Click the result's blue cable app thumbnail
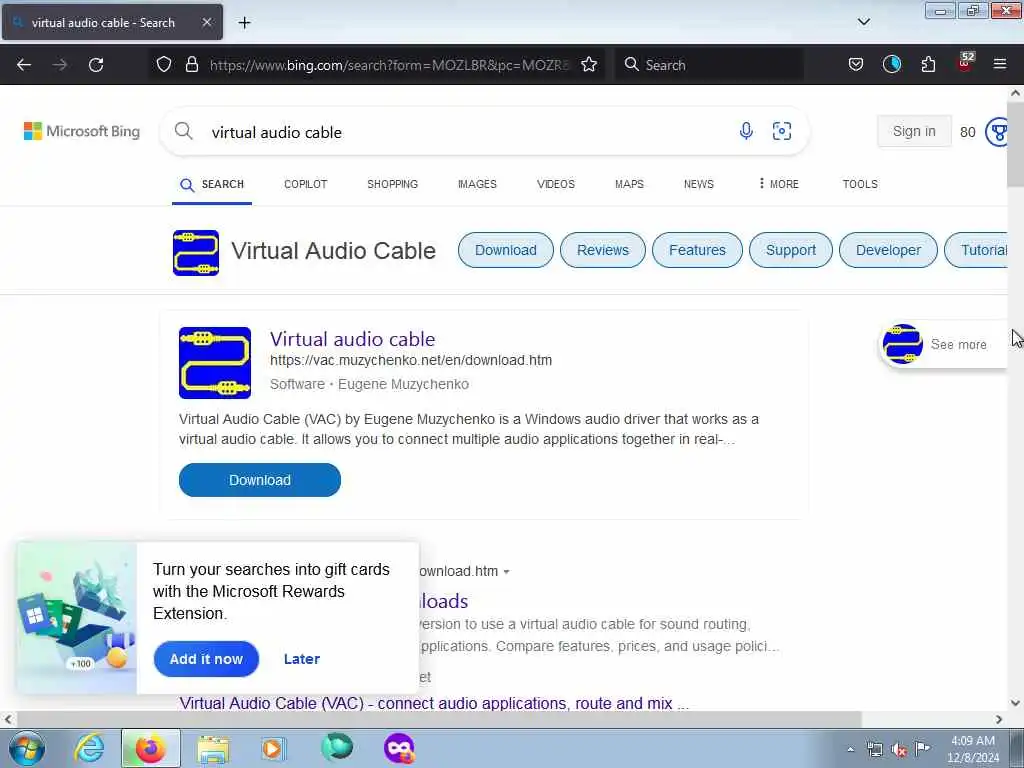This screenshot has width=1024, height=768. [215, 362]
